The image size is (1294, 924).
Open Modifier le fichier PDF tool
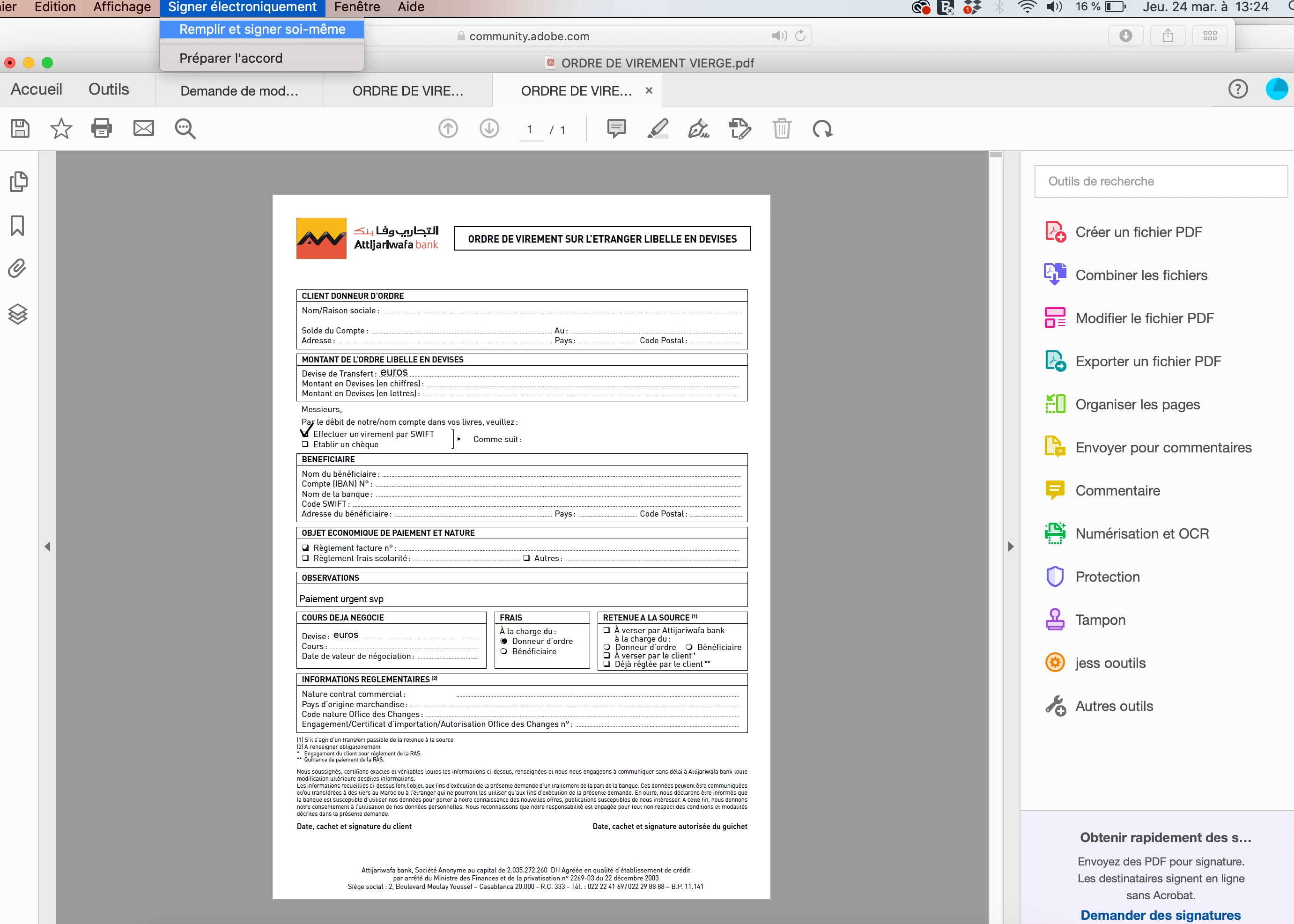(1144, 318)
